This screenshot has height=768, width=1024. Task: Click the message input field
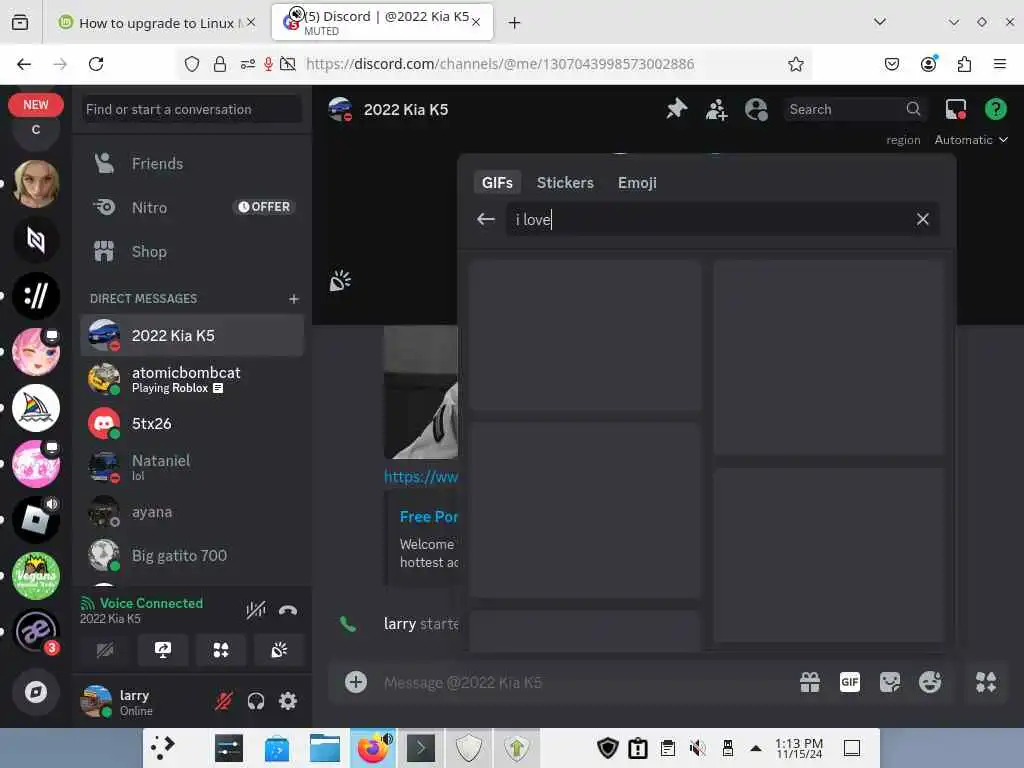(x=581, y=682)
